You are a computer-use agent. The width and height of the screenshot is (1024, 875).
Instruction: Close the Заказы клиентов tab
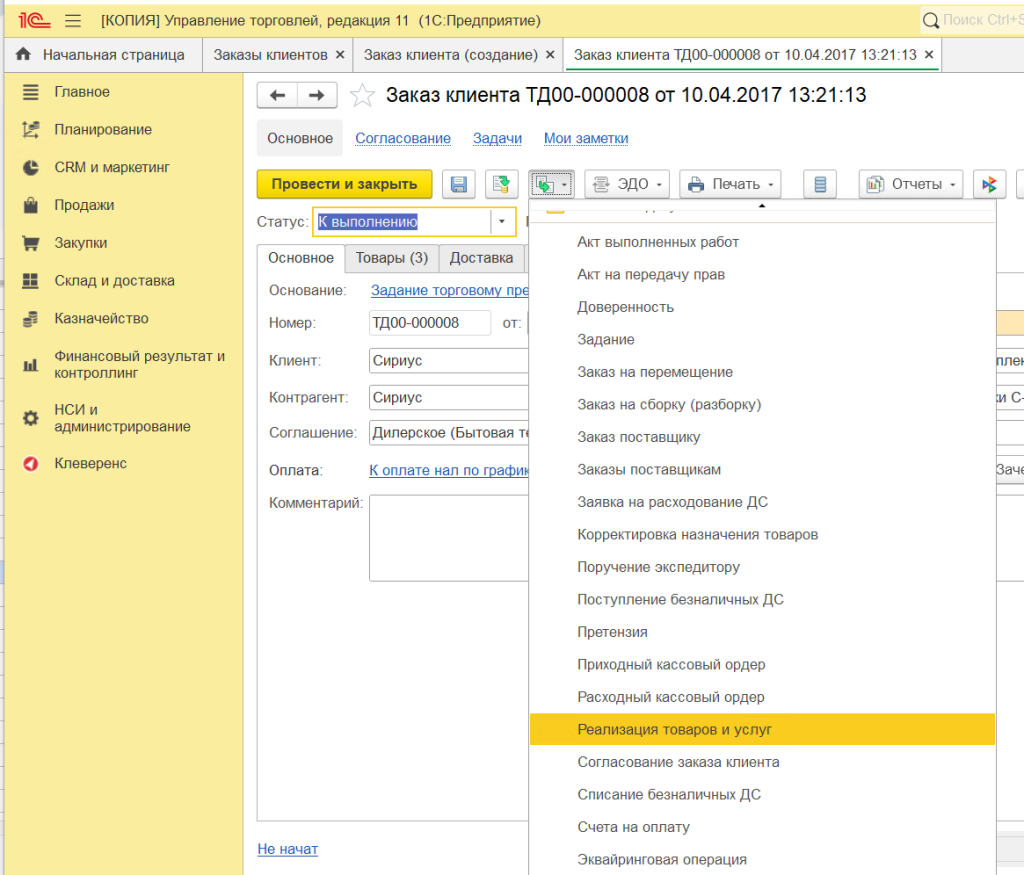[340, 55]
